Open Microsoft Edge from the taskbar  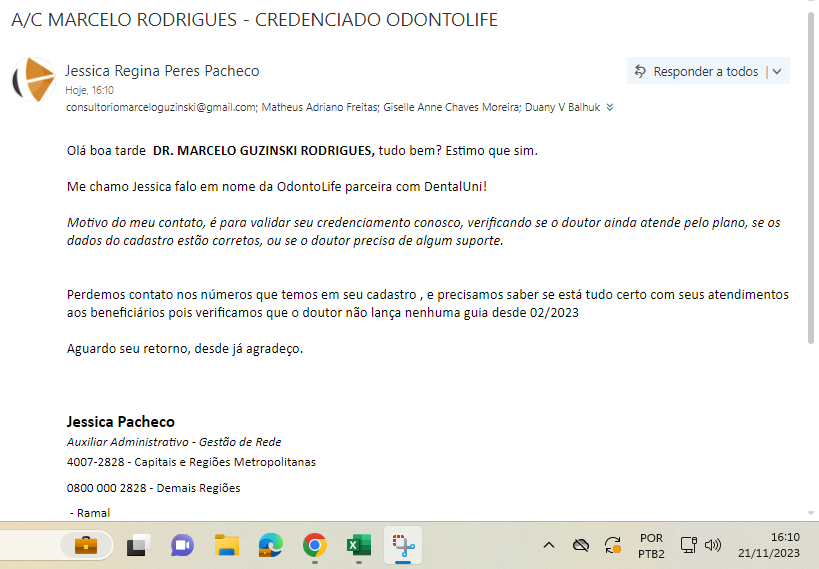271,545
